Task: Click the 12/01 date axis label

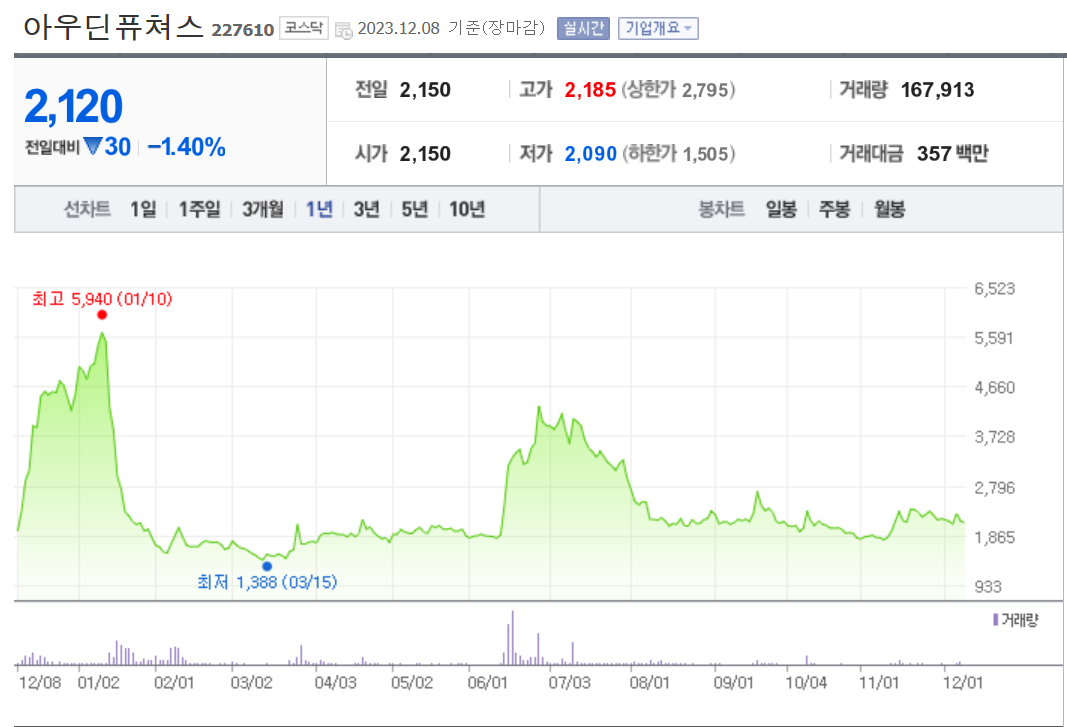Action: [x=963, y=682]
